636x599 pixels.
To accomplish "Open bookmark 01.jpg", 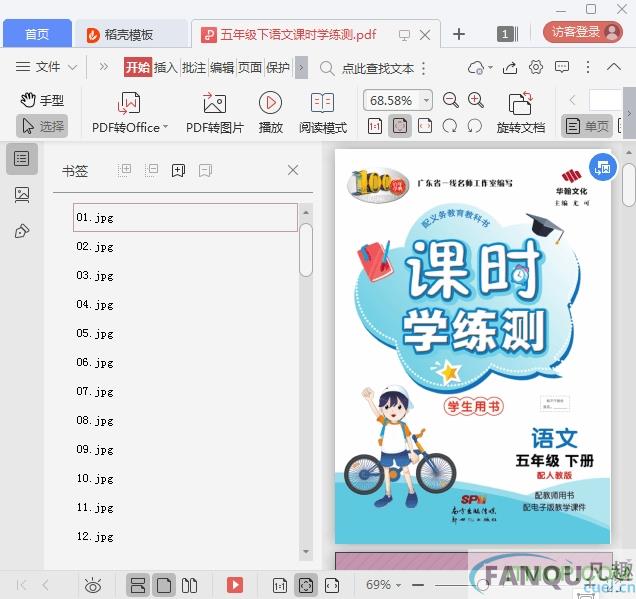I will pos(185,217).
